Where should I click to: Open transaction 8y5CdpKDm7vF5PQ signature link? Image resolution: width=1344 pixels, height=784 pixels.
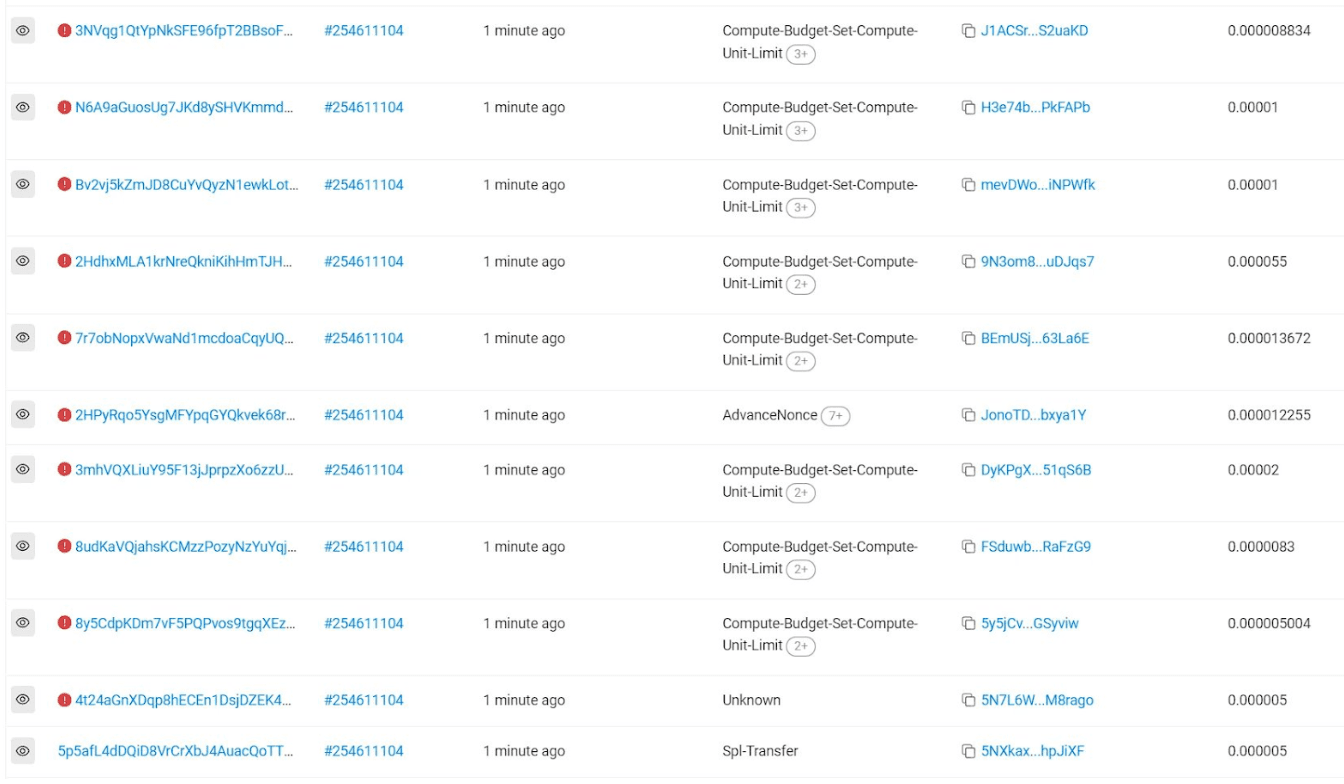point(185,623)
